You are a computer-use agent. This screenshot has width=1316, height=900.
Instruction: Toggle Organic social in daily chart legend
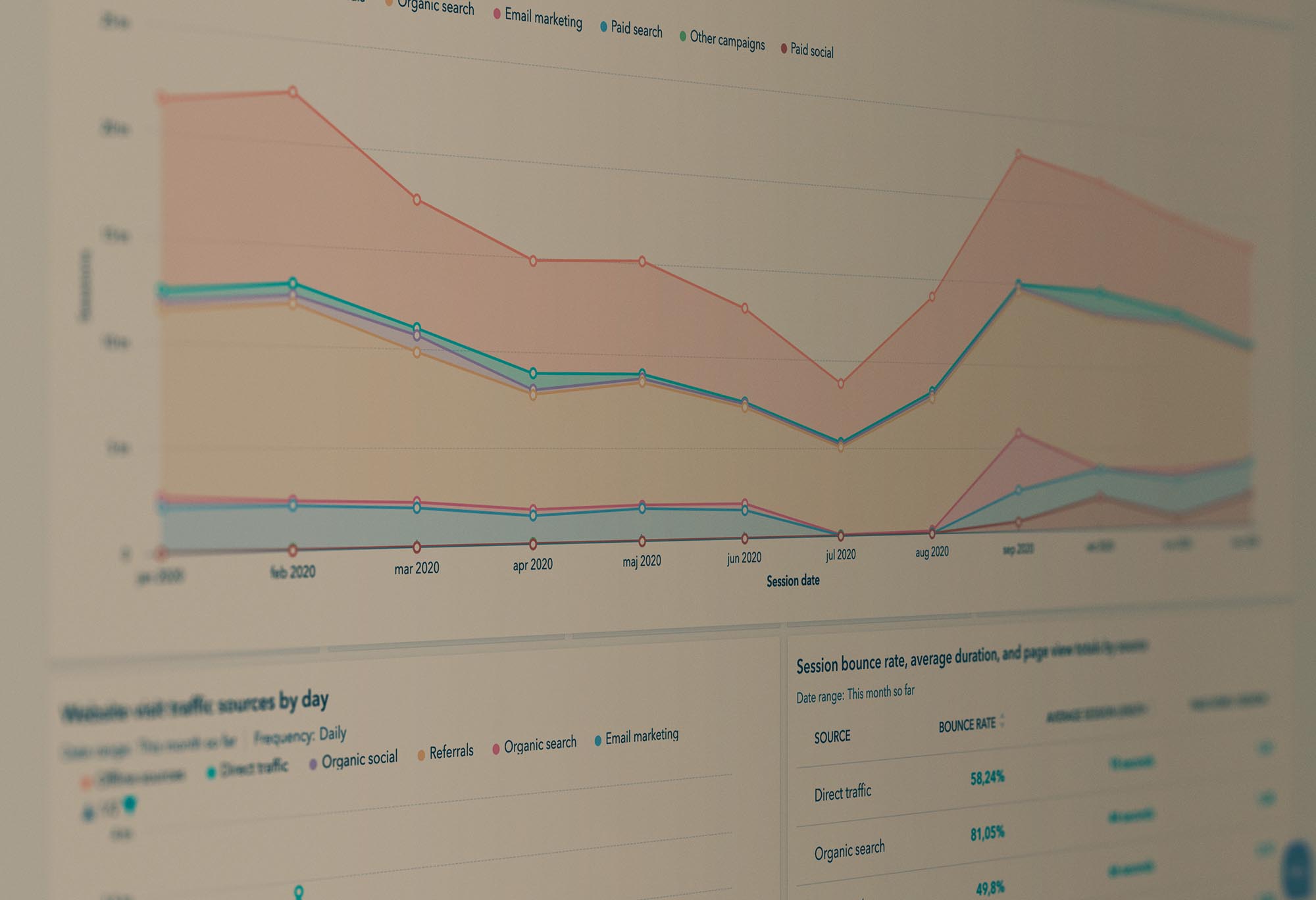click(x=359, y=760)
